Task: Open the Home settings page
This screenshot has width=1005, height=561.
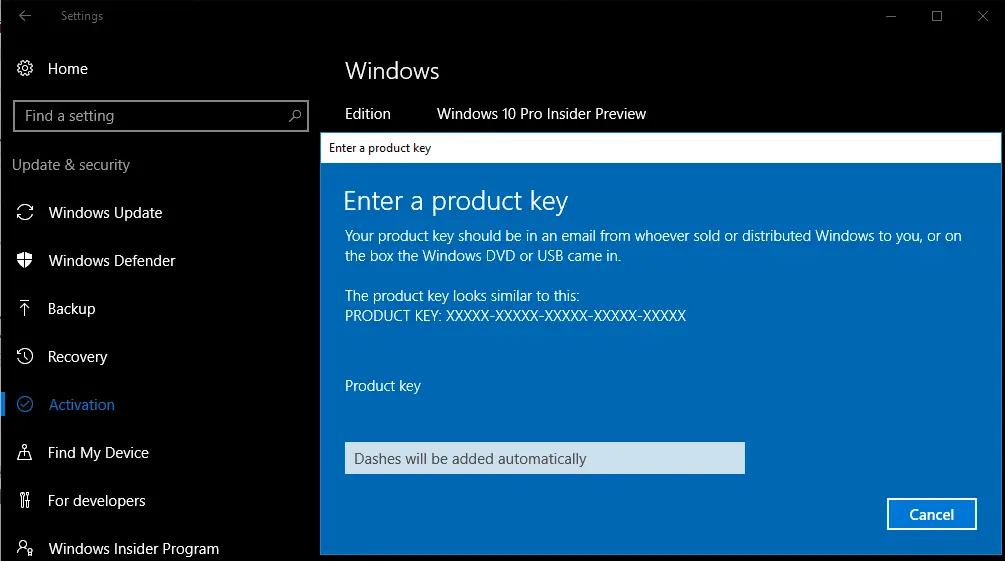Action: [67, 69]
